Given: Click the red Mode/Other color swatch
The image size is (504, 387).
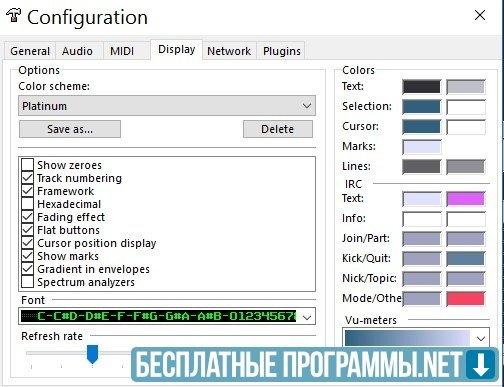Looking at the screenshot, I should click(465, 299).
